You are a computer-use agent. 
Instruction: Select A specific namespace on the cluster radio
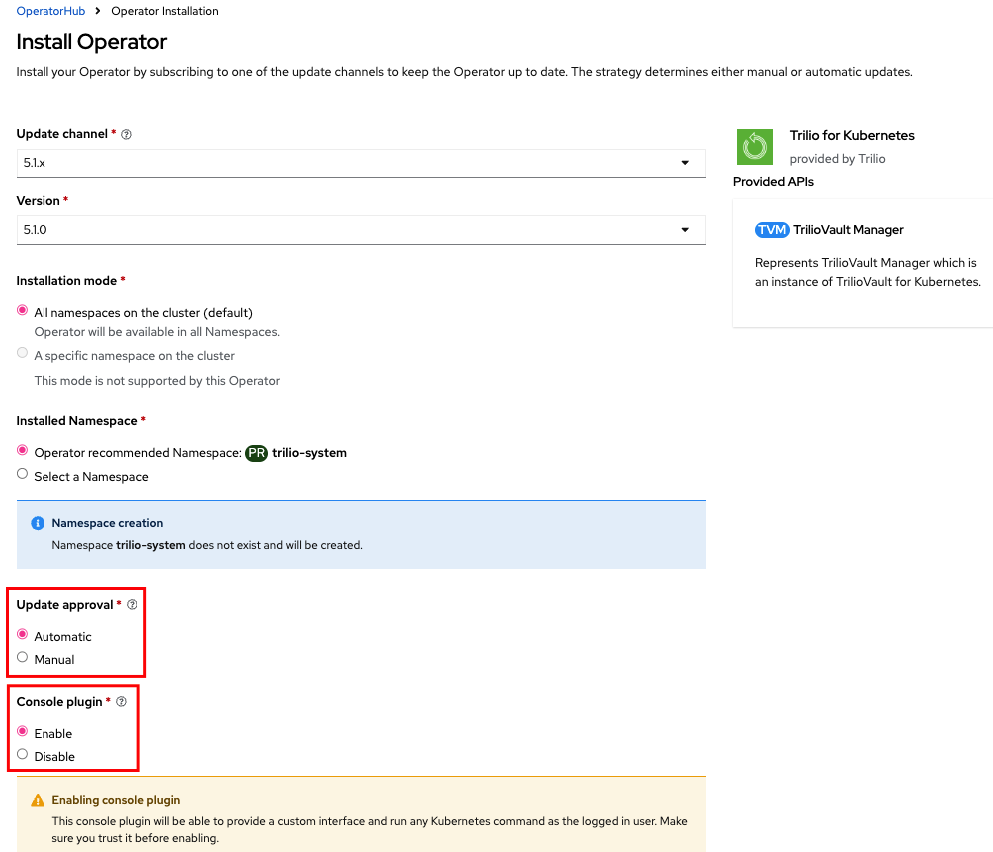pos(23,353)
